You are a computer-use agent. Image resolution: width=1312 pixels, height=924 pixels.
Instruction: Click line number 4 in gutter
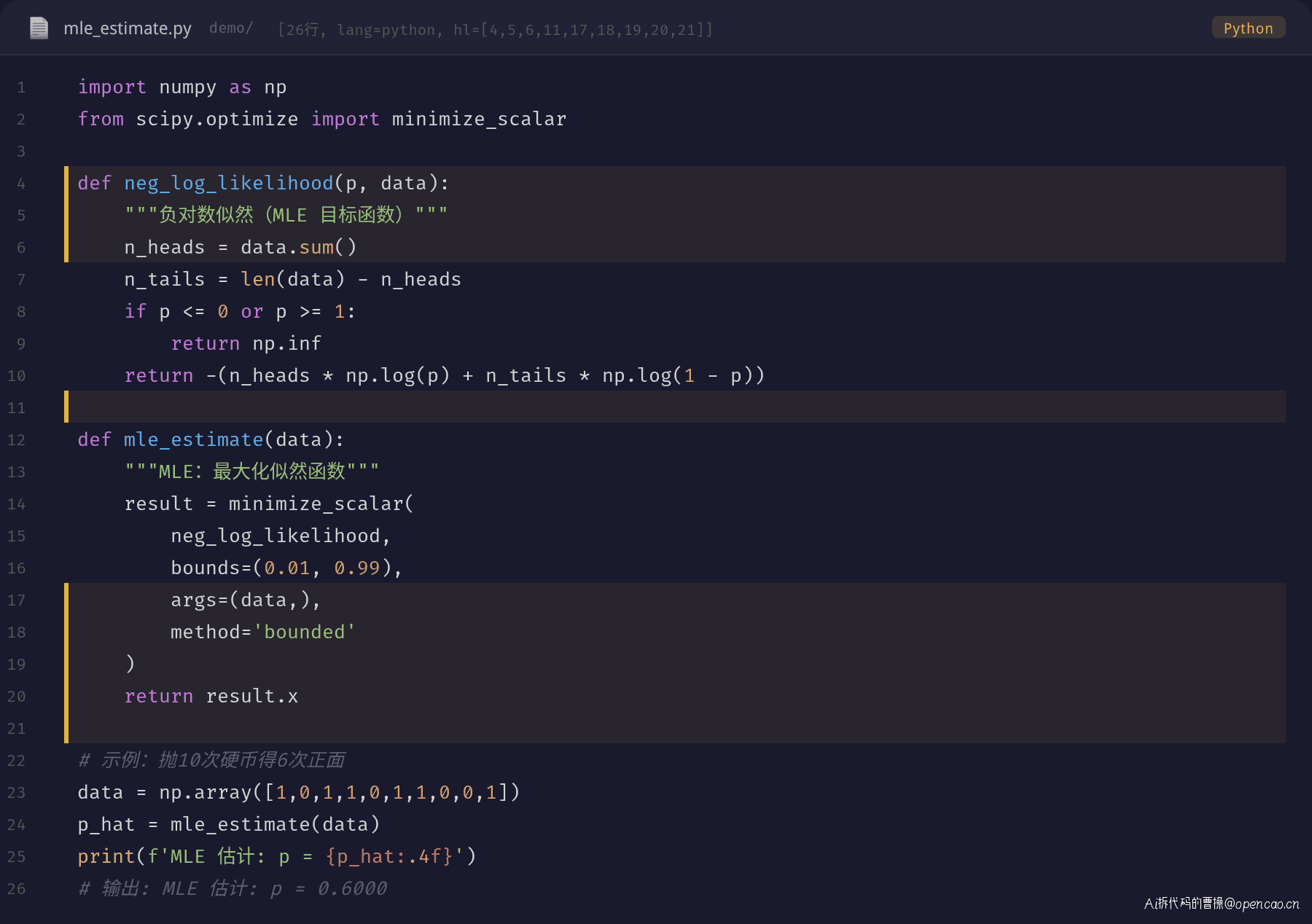(x=21, y=184)
